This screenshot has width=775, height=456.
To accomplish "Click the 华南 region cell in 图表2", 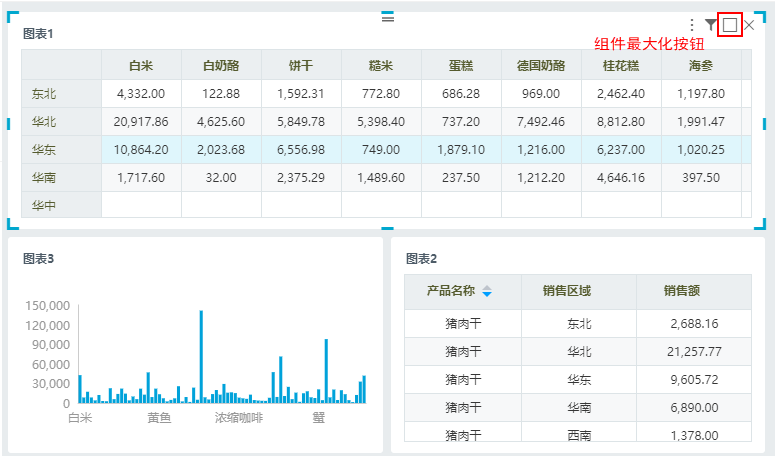I will (579, 408).
